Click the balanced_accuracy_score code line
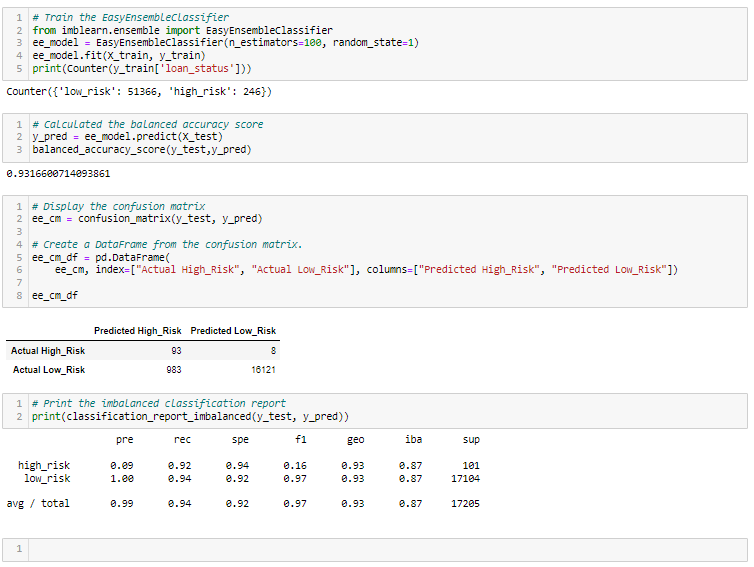The height and width of the screenshot is (567, 754). click(142, 150)
